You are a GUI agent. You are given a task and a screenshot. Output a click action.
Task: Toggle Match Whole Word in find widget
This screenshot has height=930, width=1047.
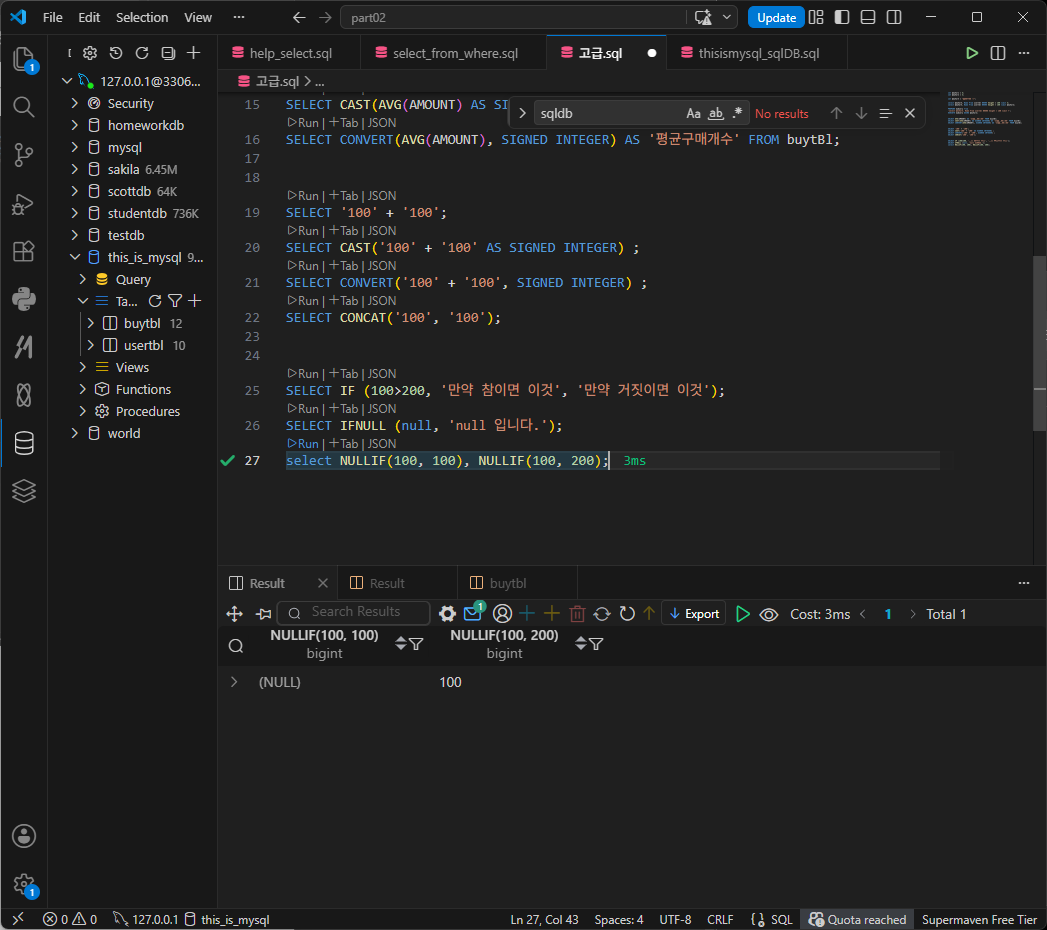(715, 113)
